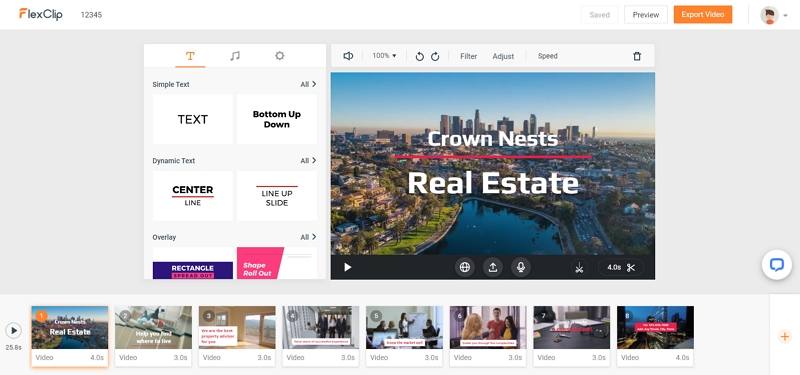Play the video in the preview player

(x=347, y=267)
